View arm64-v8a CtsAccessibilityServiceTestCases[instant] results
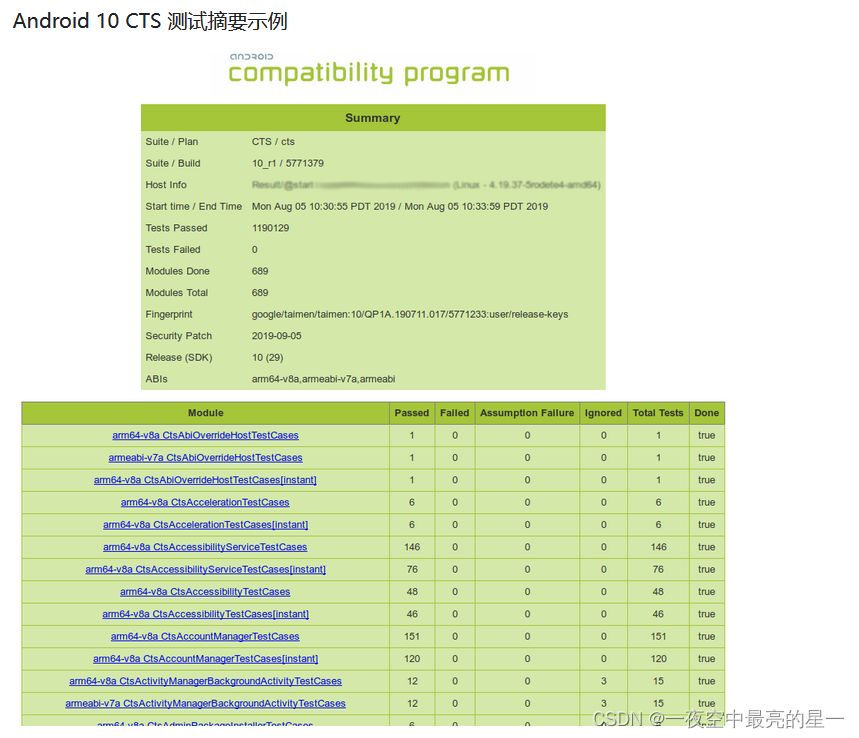Screen dimensions: 859x738 point(205,569)
